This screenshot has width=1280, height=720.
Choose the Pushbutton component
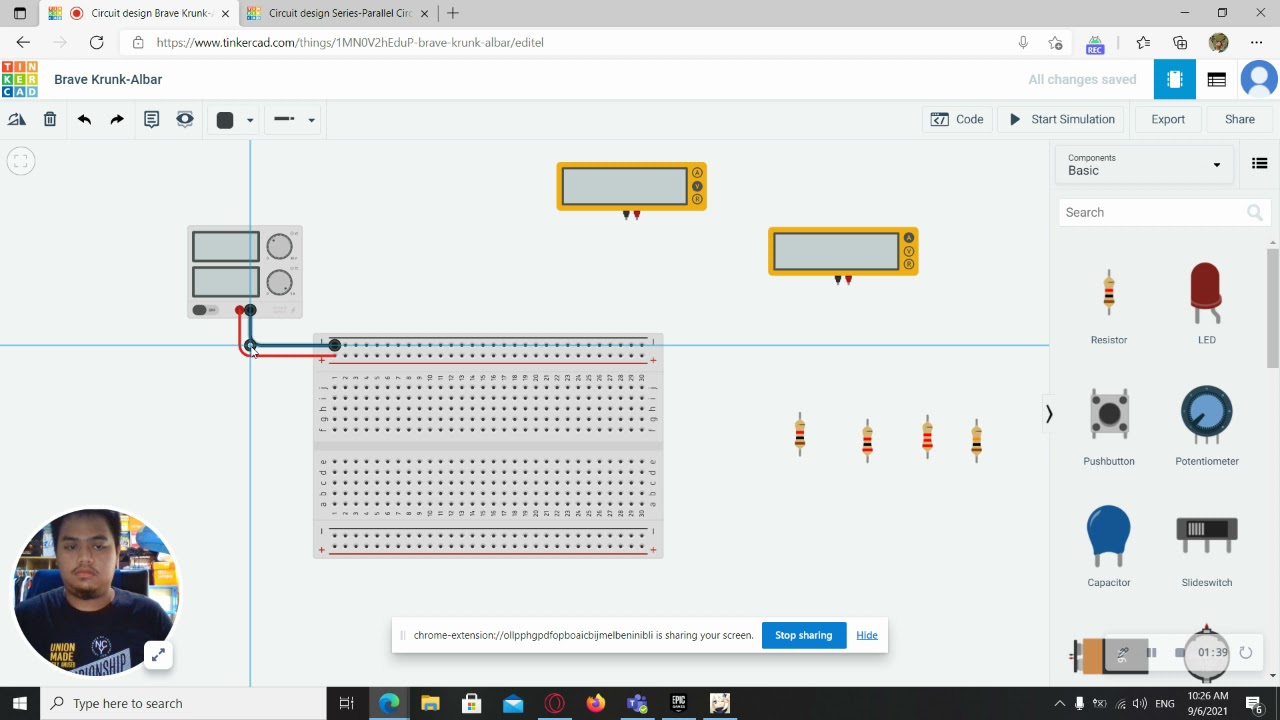point(1109,426)
